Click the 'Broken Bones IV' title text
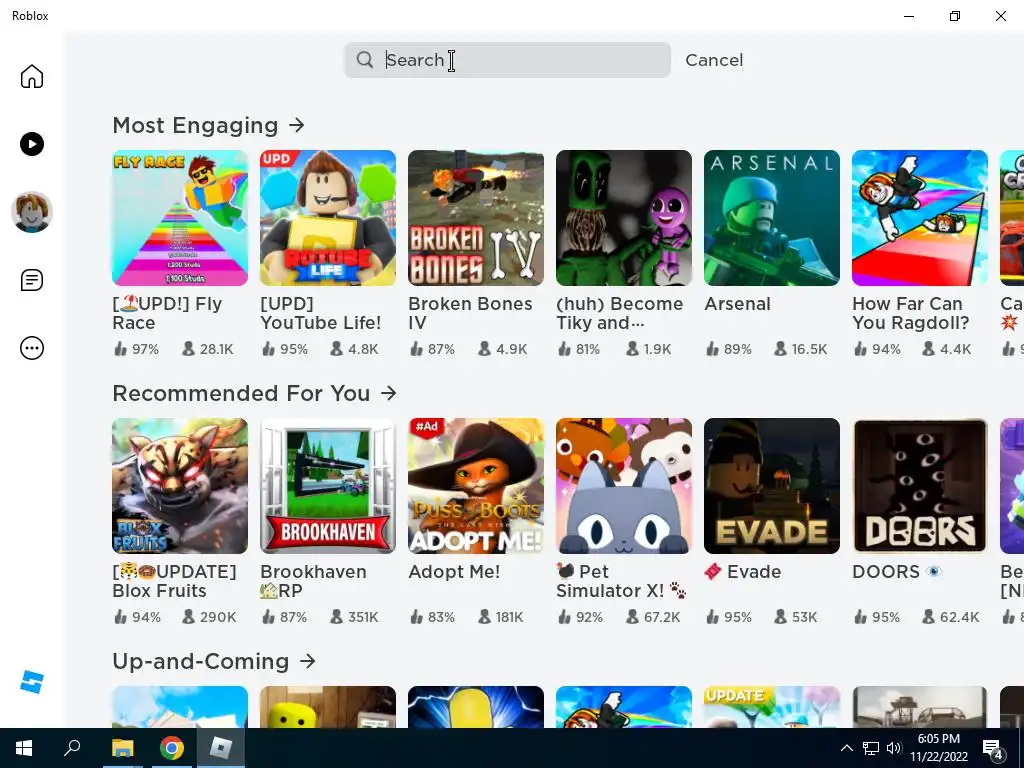 tap(470, 313)
